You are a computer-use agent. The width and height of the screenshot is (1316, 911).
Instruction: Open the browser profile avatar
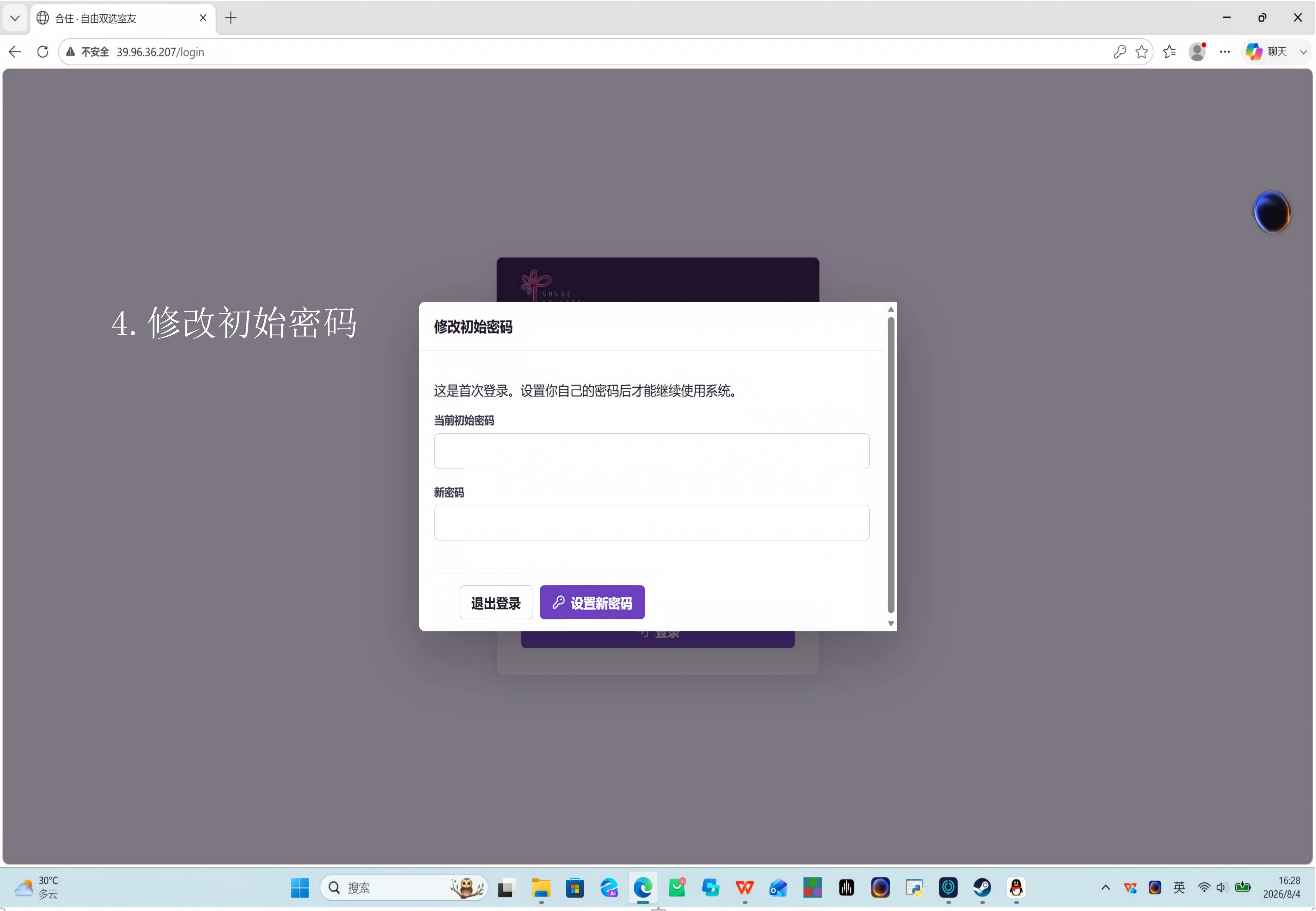tap(1197, 52)
